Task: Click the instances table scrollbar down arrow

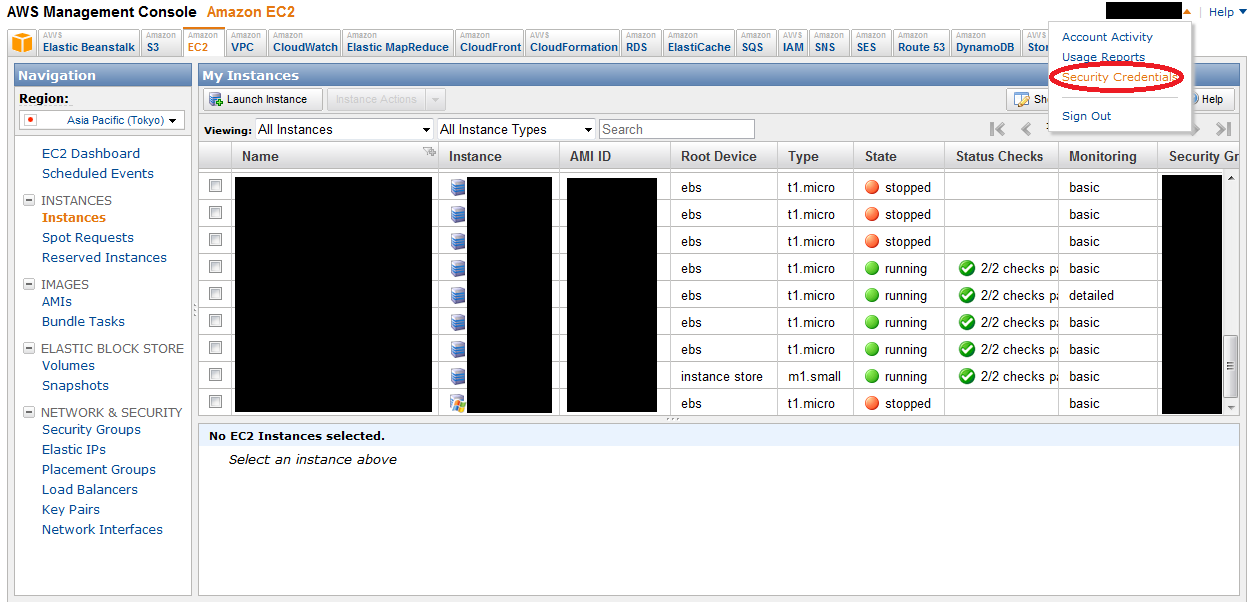Action: 1231,408
